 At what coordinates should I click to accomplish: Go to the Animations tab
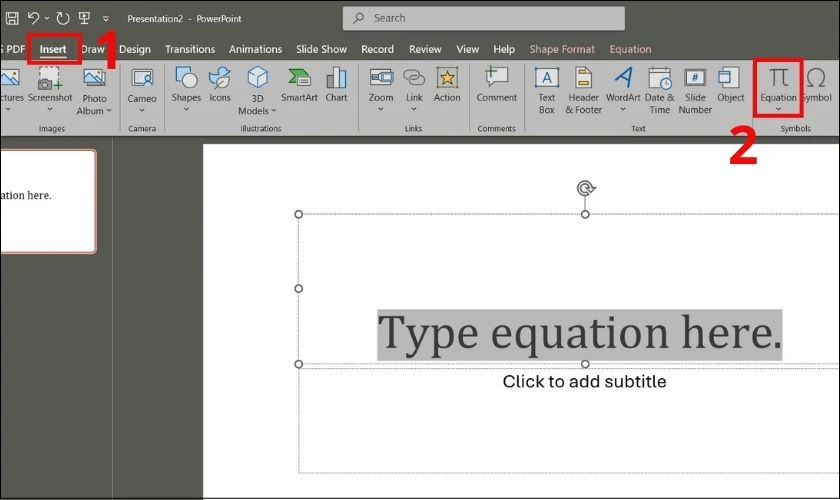pos(255,49)
